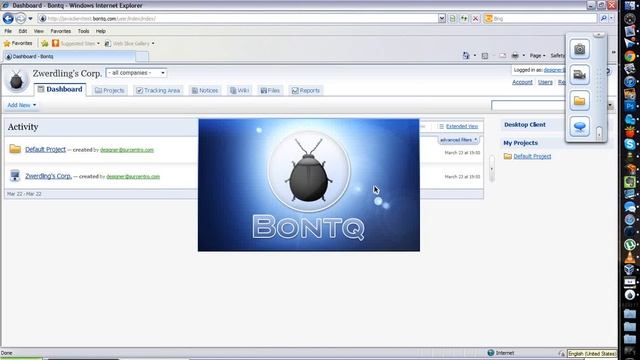Click the Add to Favorites Bar icon
Screen dimensions: 640x360
pyautogui.click(x=45, y=43)
